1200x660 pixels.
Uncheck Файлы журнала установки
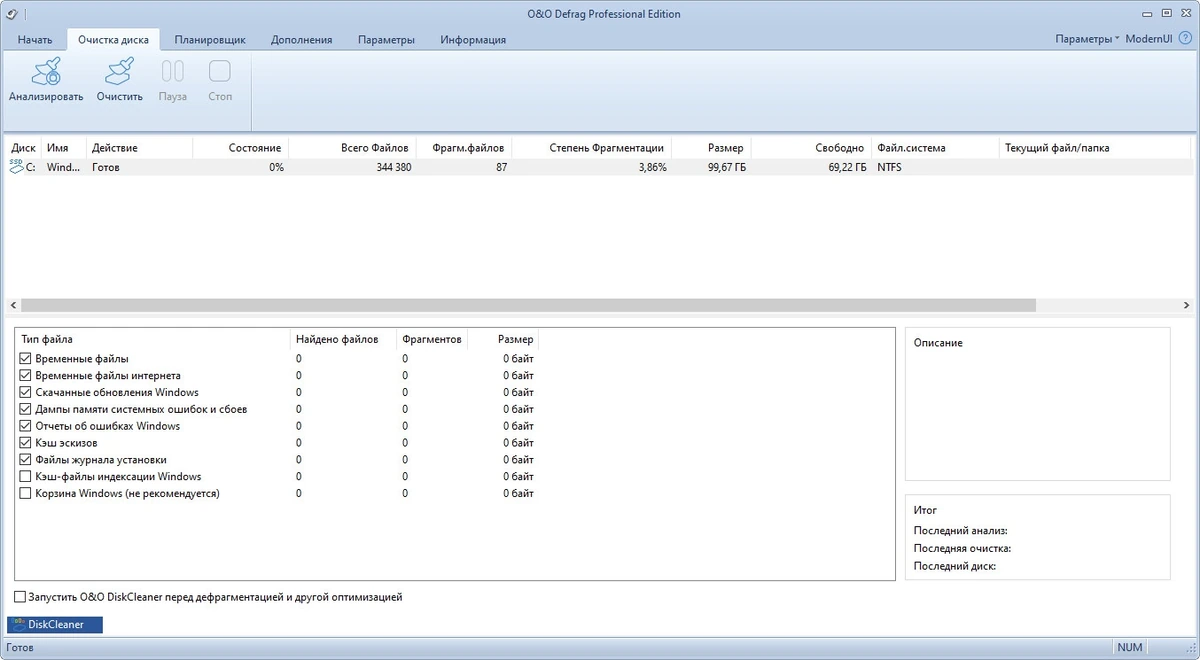(x=26, y=460)
